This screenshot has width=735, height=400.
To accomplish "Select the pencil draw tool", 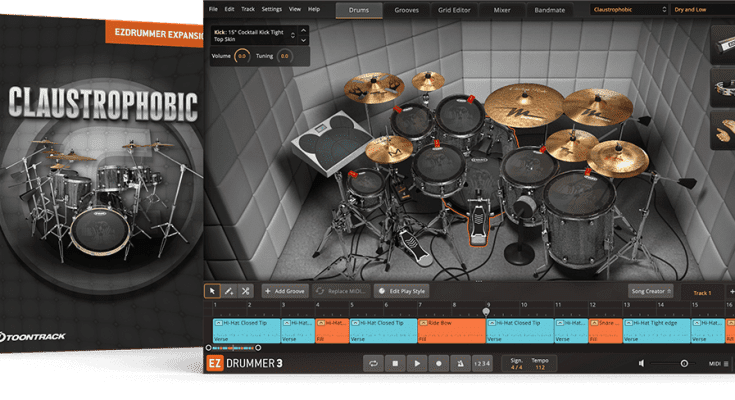I will point(229,291).
